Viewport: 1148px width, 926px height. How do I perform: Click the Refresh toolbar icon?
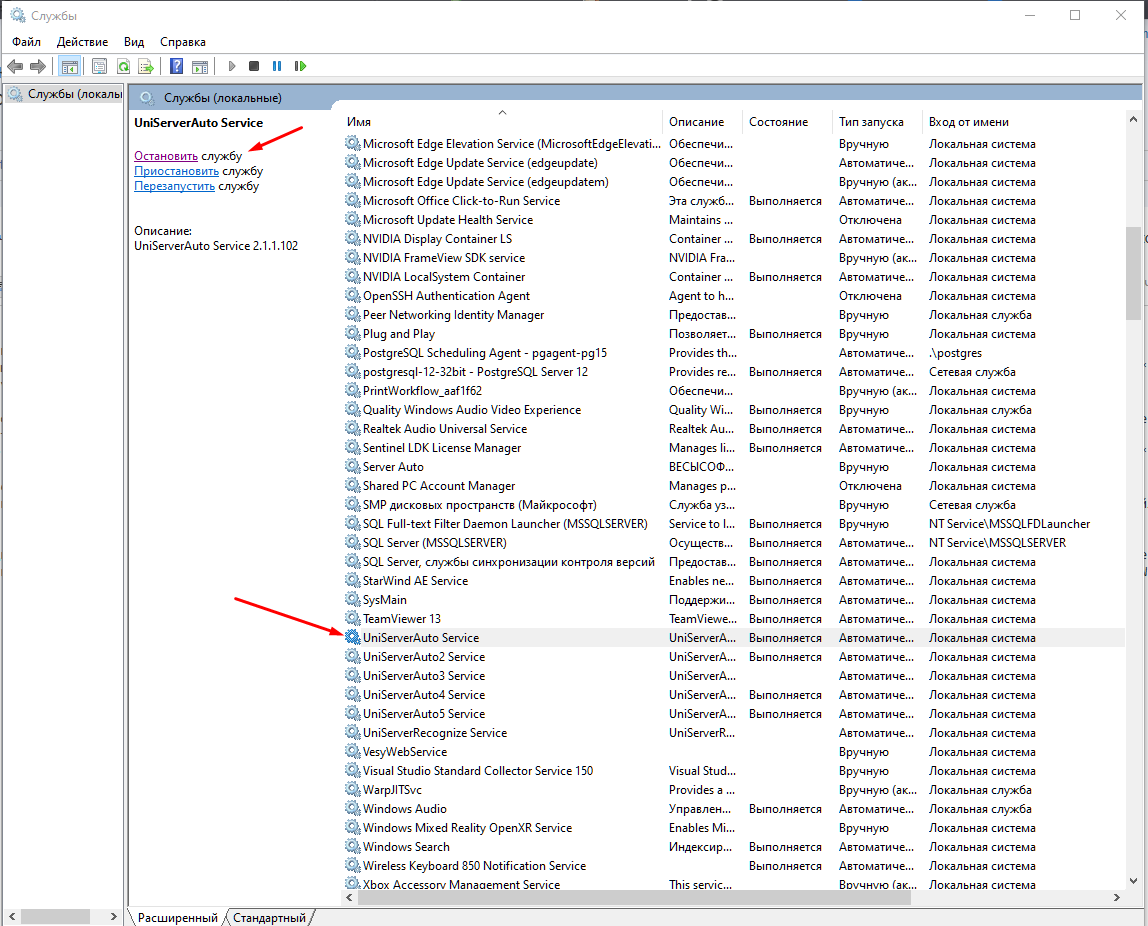click(123, 66)
